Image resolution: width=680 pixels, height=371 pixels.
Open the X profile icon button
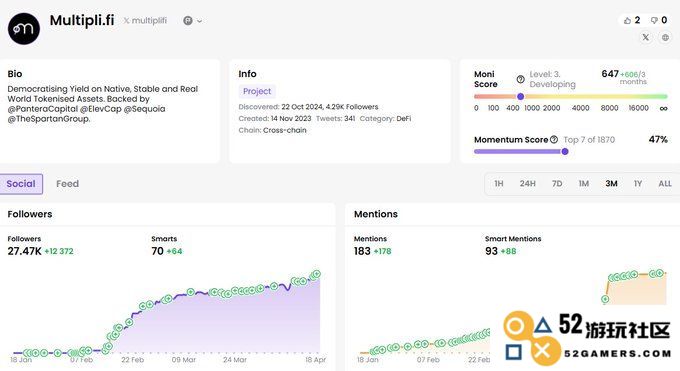(646, 37)
